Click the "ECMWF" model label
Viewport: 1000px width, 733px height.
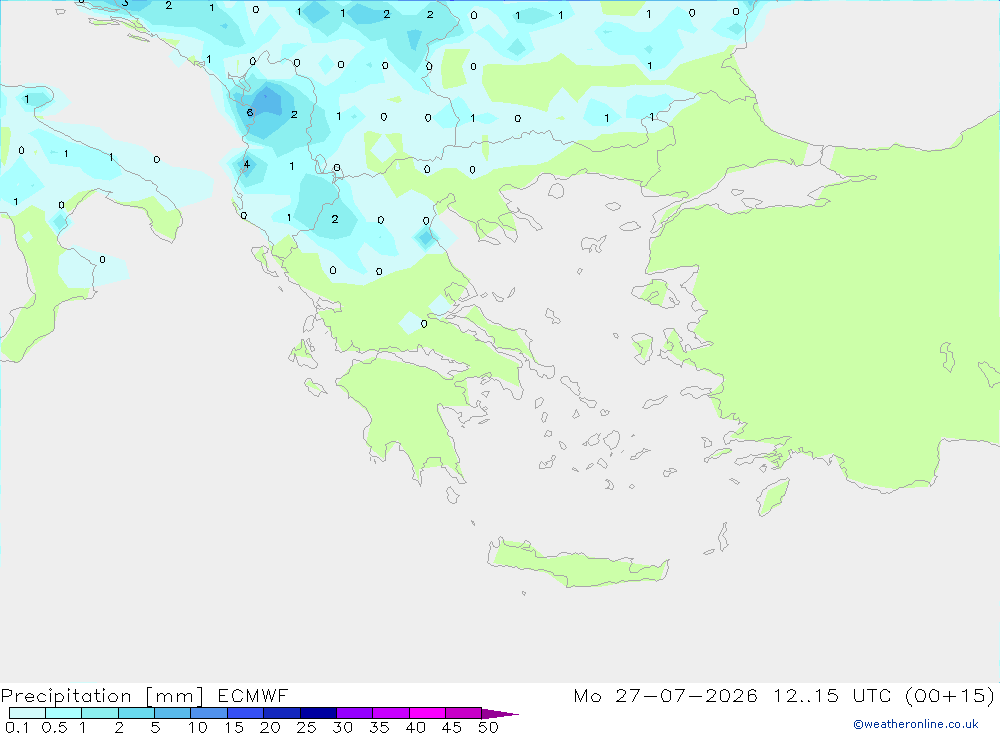click(253, 695)
